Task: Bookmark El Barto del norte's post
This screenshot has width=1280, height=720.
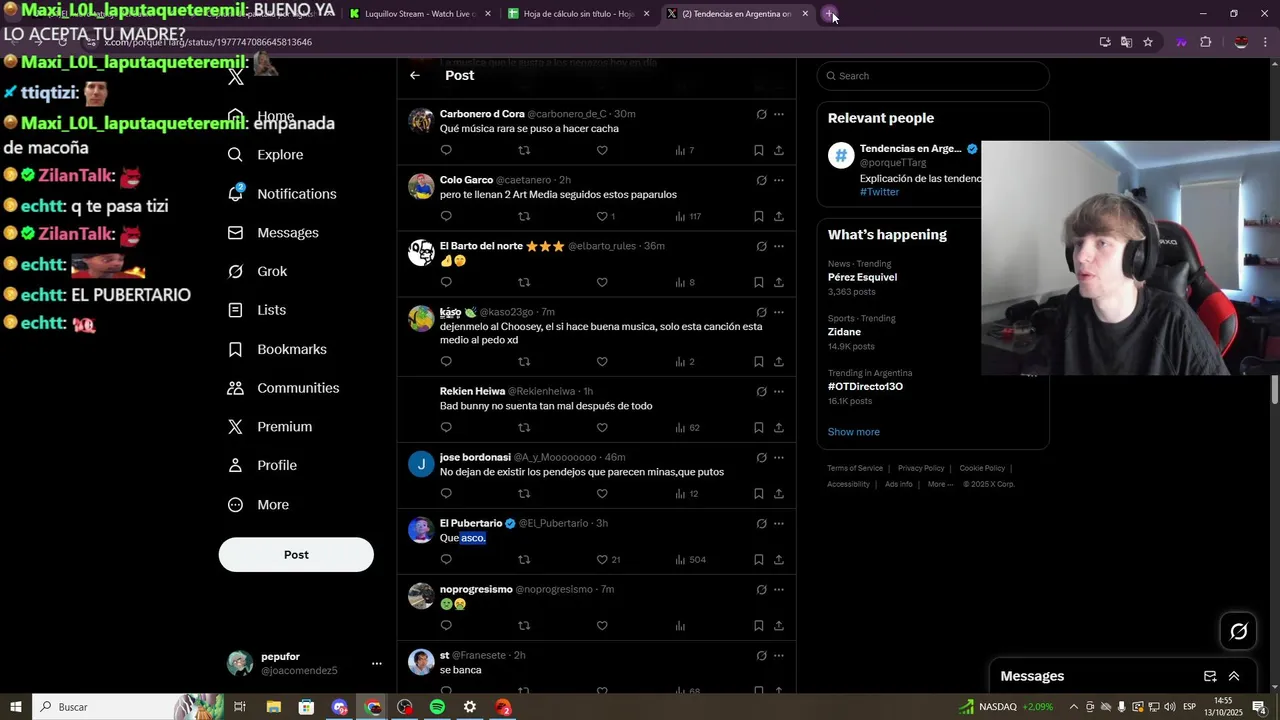Action: (x=758, y=282)
